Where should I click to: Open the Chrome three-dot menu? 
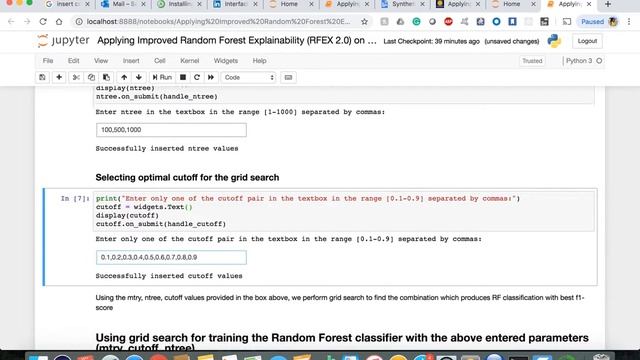coord(629,22)
